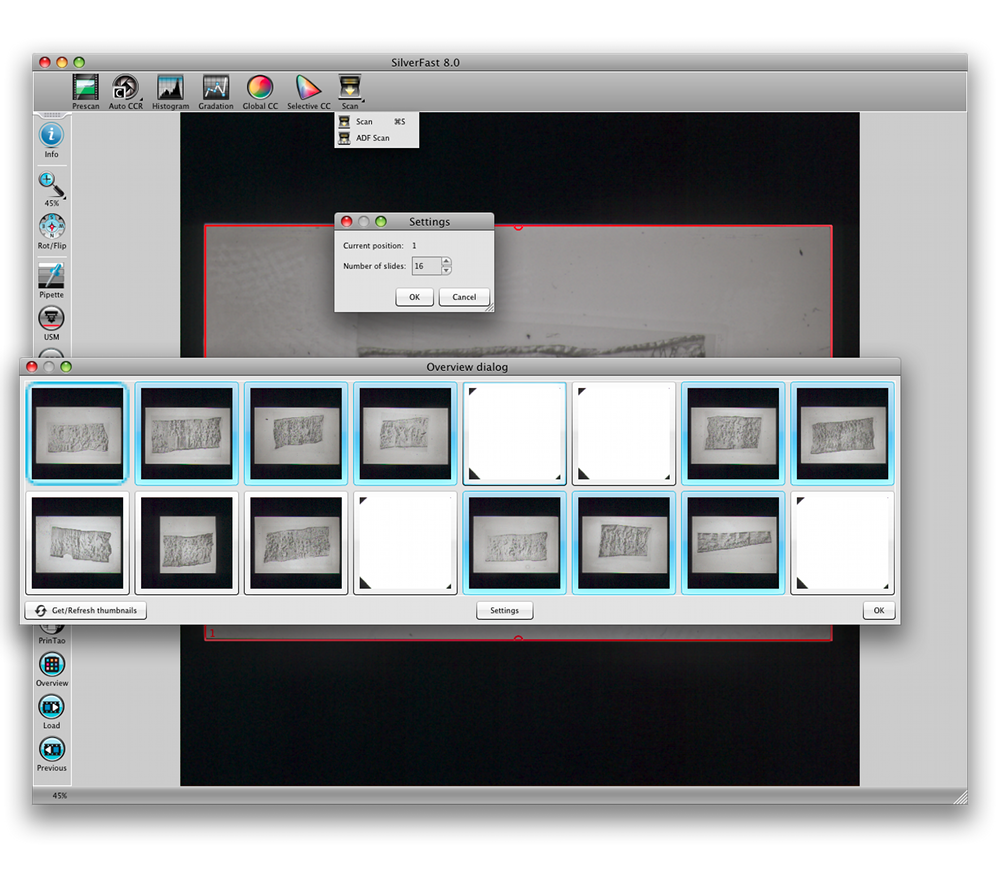Increase Number of slides with the up stepper
1000x882 pixels.
coord(447,262)
